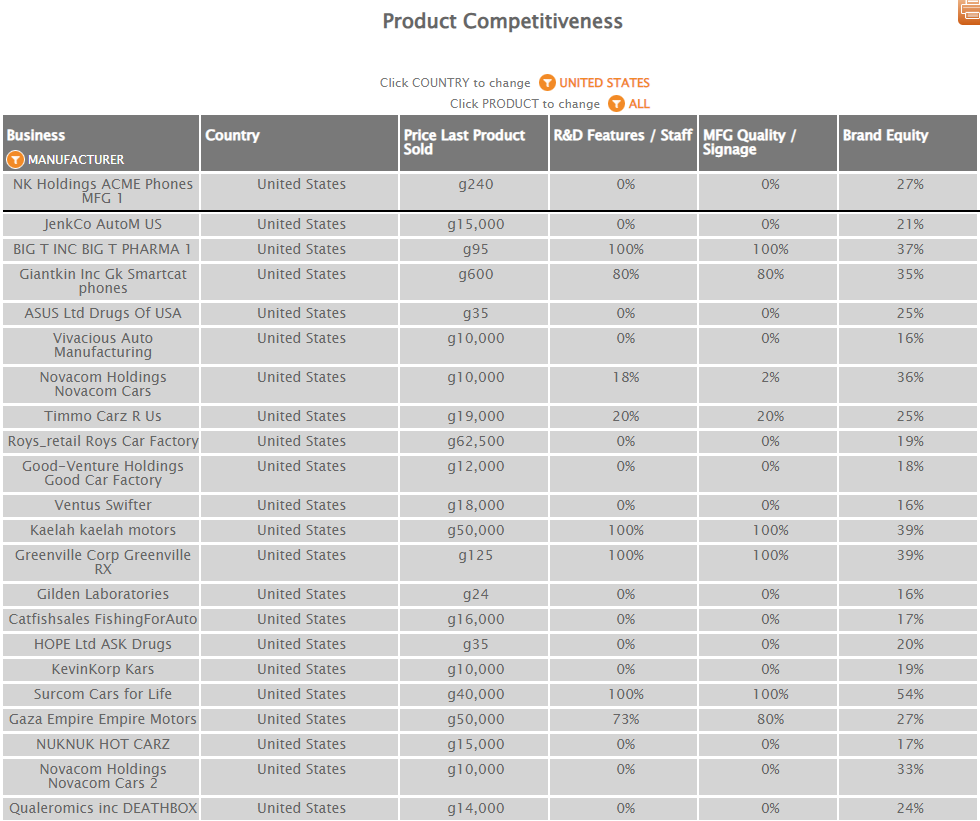
Task: Select the BIG T INC BIG T PHARMA 1 entry
Action: pyautogui.click(x=103, y=249)
